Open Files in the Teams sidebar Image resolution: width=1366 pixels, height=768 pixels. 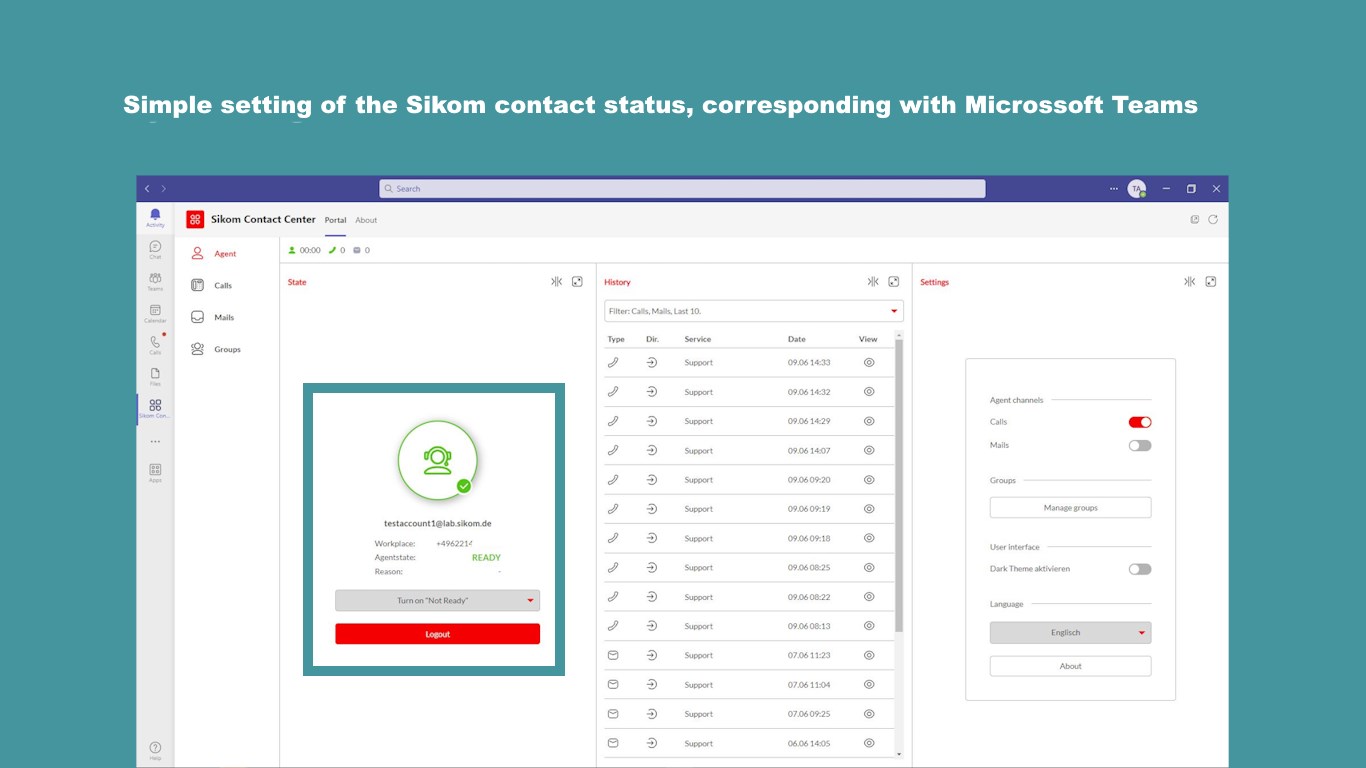pos(155,377)
